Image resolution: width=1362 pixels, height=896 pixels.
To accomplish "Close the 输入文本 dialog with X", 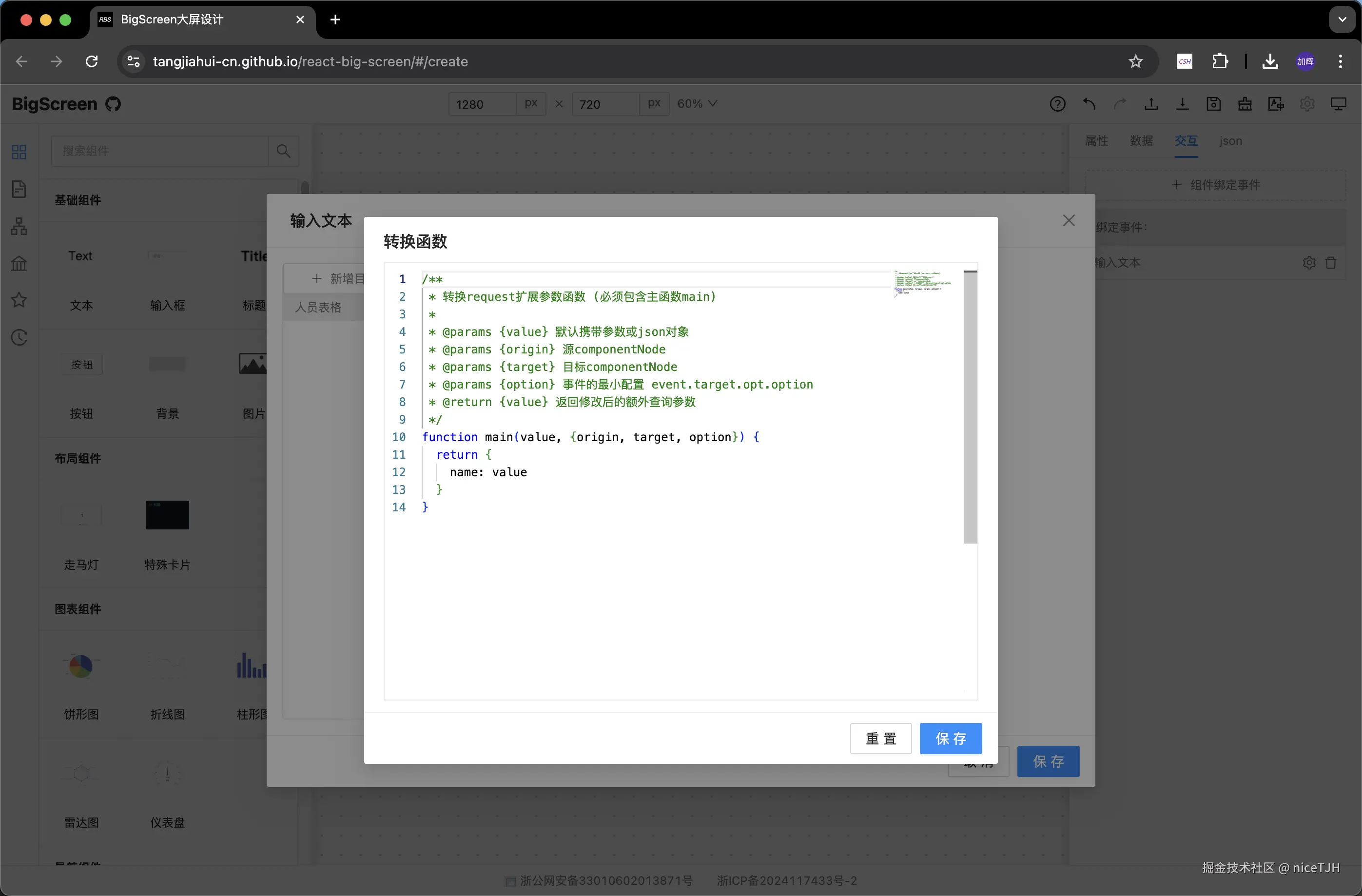I will pos(1069,220).
